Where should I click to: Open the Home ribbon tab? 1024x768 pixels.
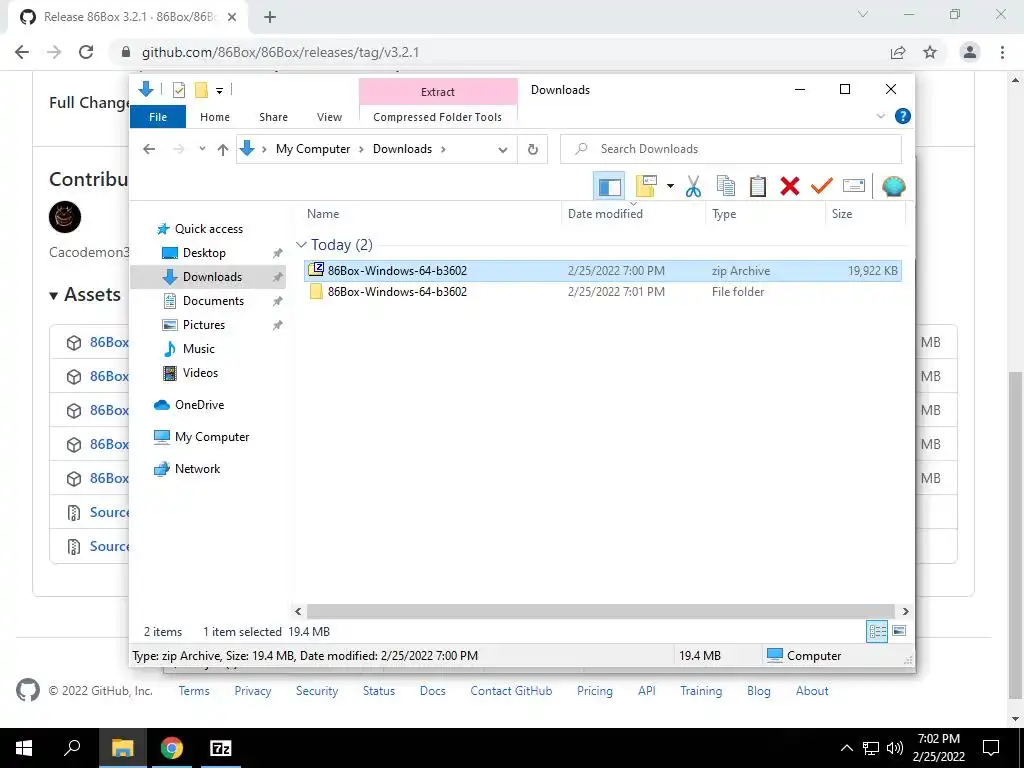coord(215,117)
